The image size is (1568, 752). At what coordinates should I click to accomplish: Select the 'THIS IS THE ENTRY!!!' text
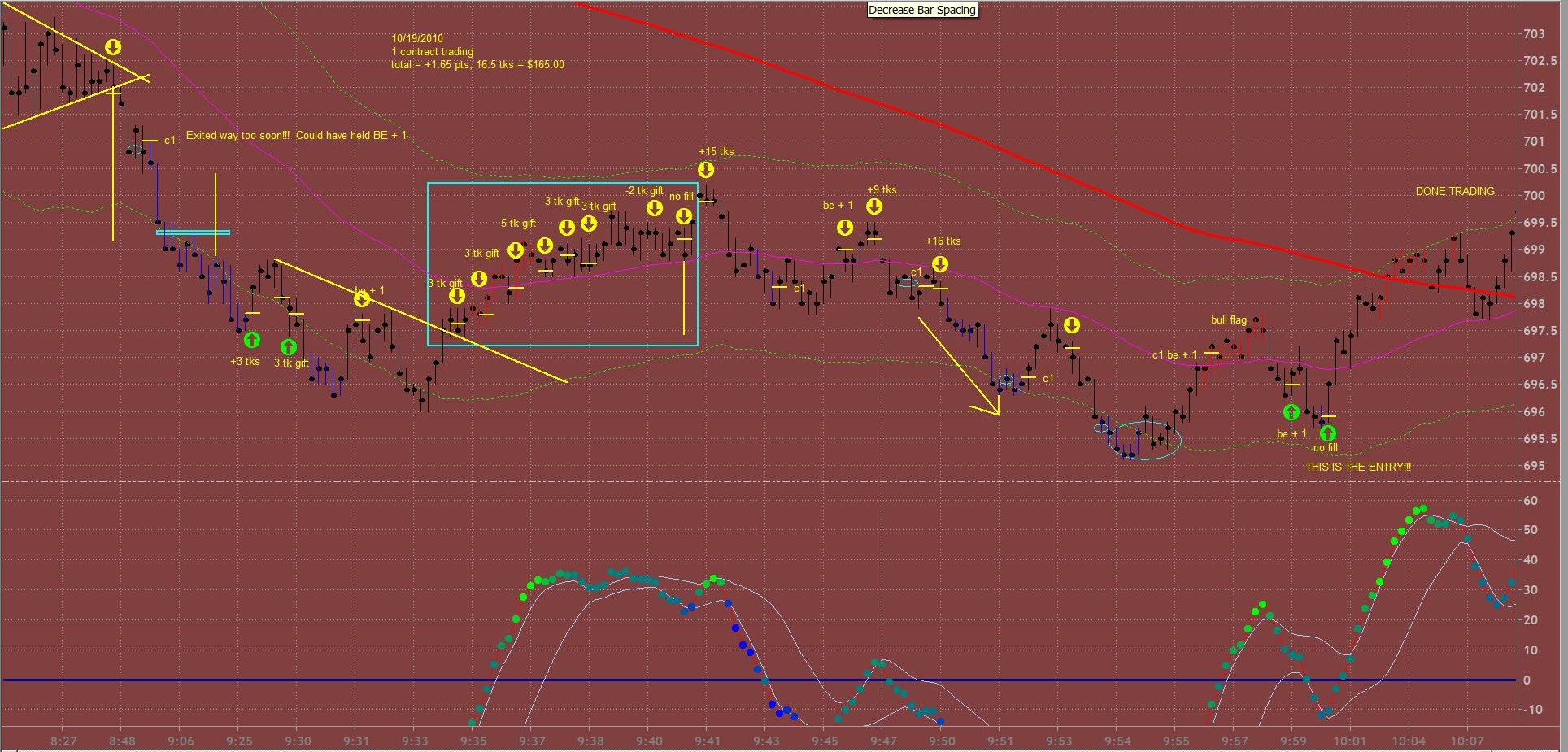1358,467
